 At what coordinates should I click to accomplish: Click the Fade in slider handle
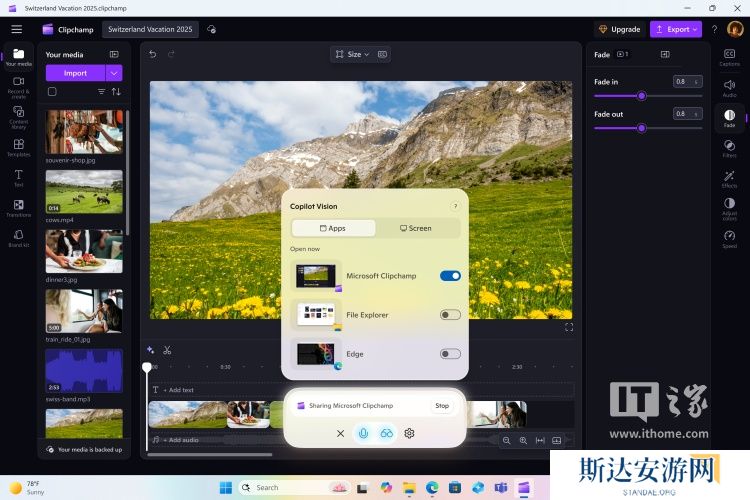coord(642,96)
